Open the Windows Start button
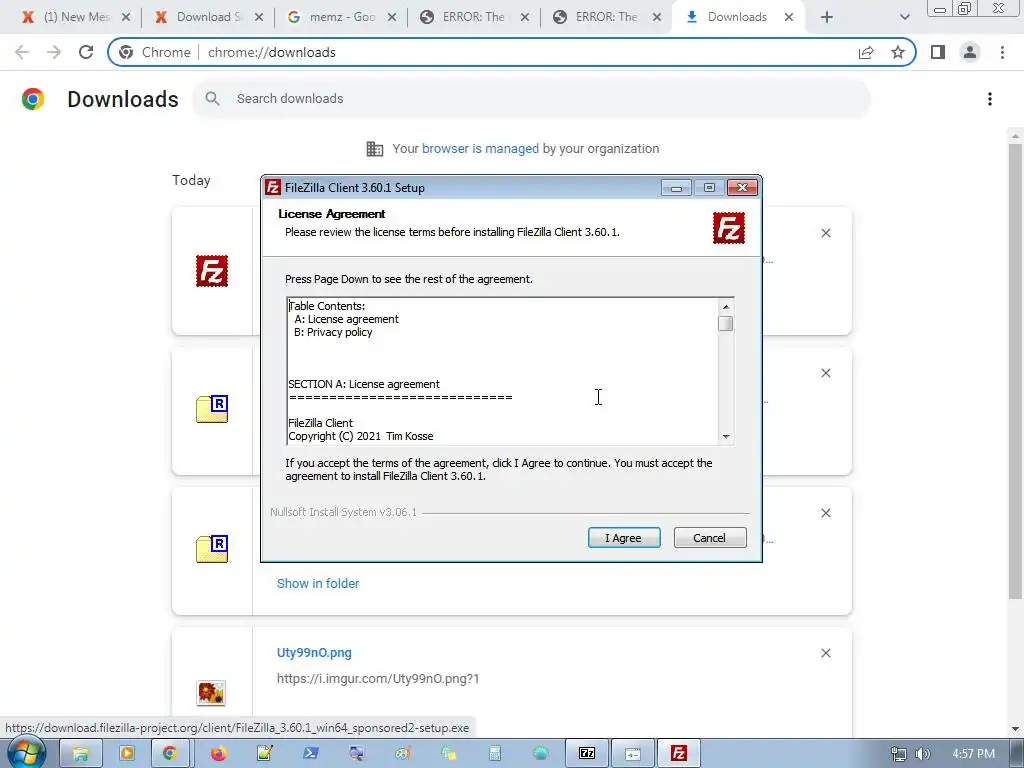Viewport: 1024px width, 768px height. point(26,753)
